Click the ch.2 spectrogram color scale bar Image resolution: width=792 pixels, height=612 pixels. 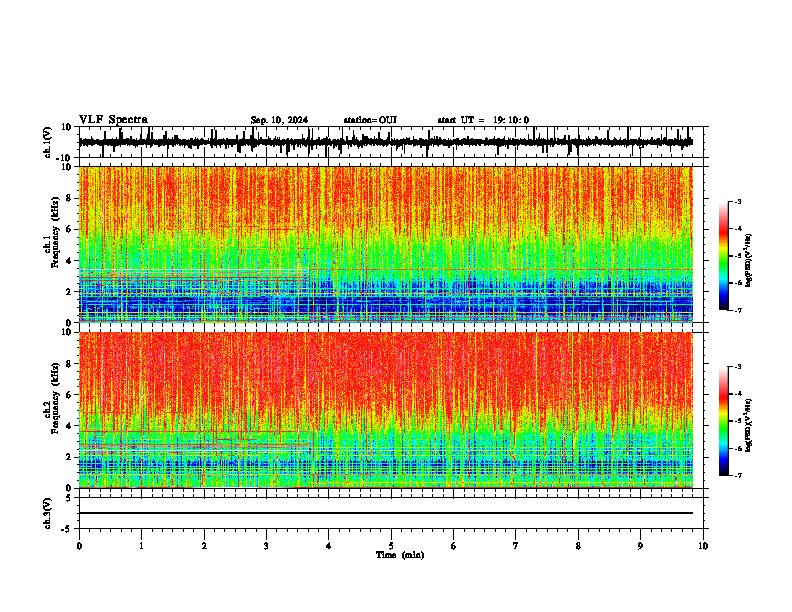tap(724, 421)
